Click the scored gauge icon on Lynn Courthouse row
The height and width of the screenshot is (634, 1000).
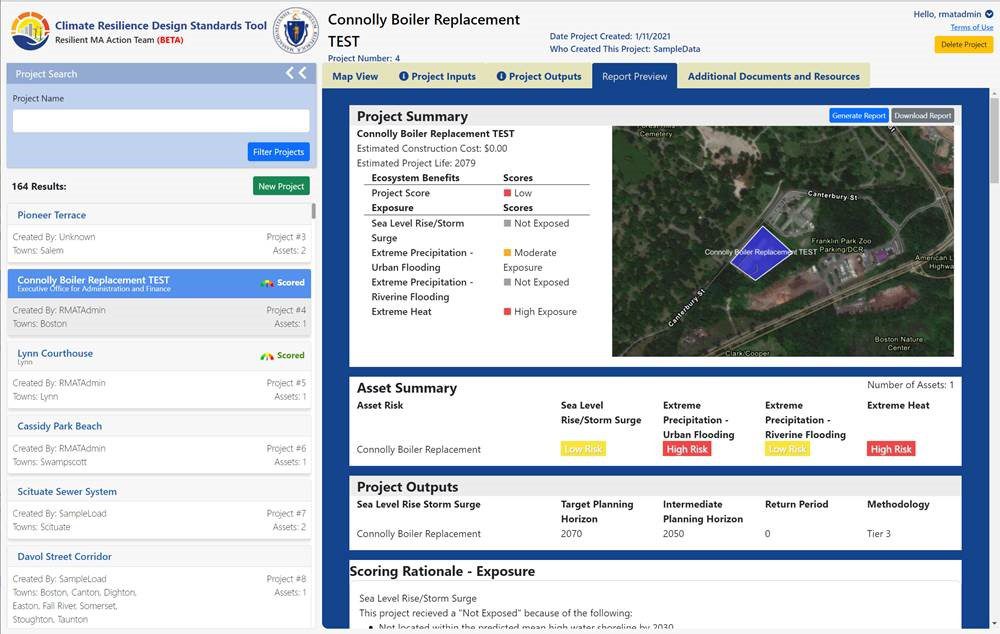267,356
